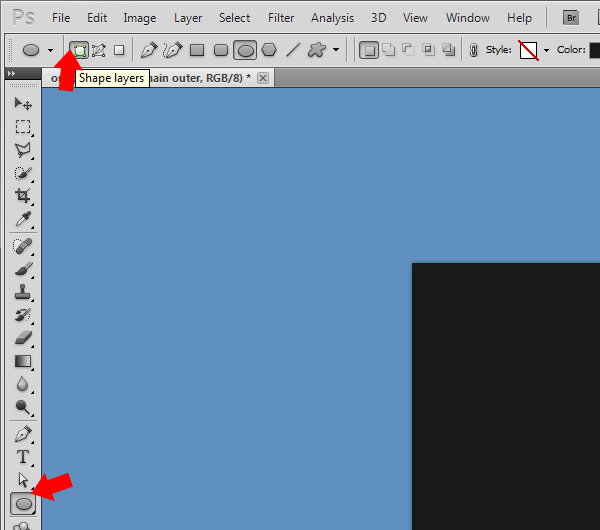This screenshot has height=530, width=600.
Task: Select the Rectangular Marquee tool
Action: pos(23,127)
